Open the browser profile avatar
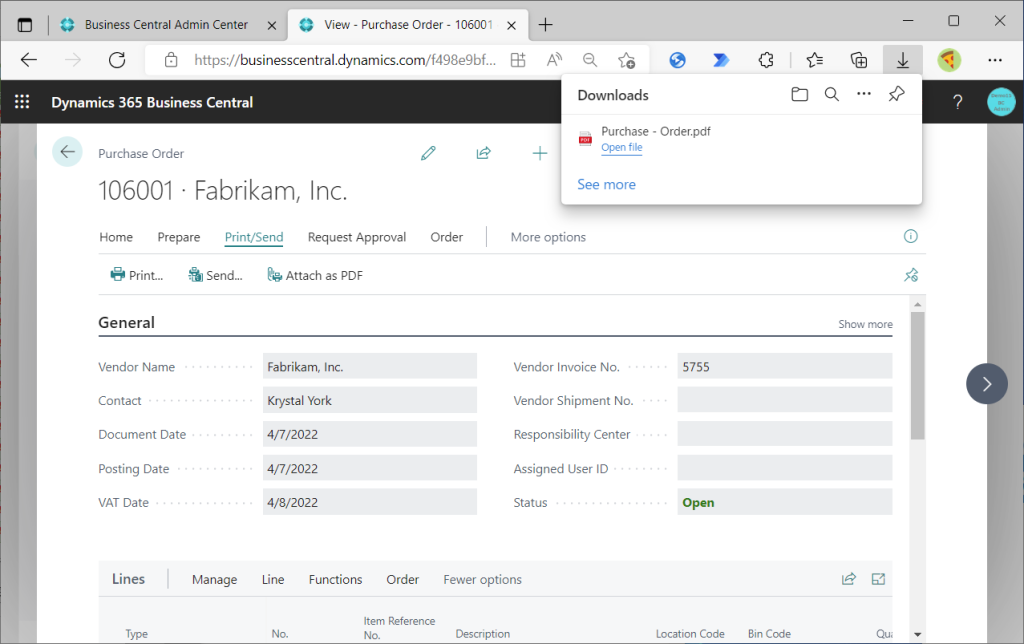Image resolution: width=1024 pixels, height=644 pixels. click(x=949, y=60)
